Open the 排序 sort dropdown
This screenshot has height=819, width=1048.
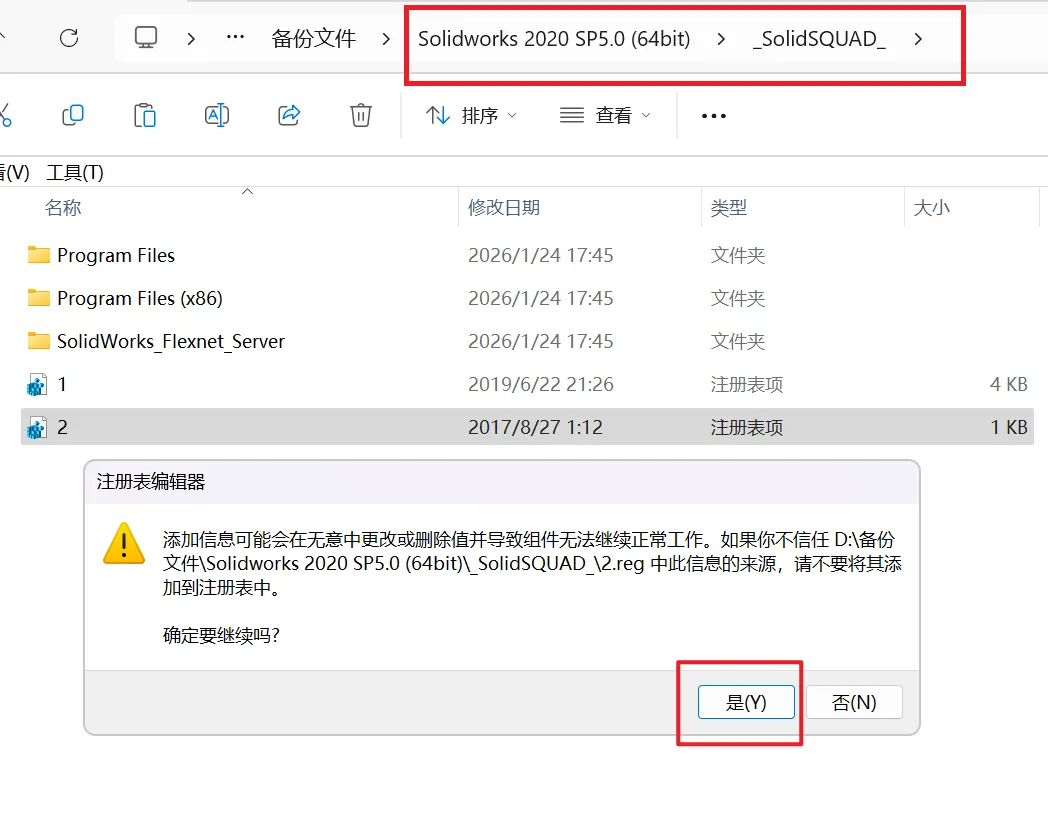click(472, 116)
